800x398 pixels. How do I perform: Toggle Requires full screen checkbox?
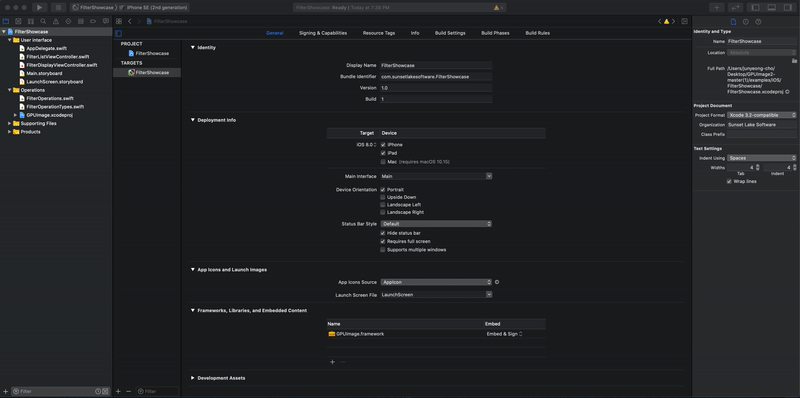(383, 241)
